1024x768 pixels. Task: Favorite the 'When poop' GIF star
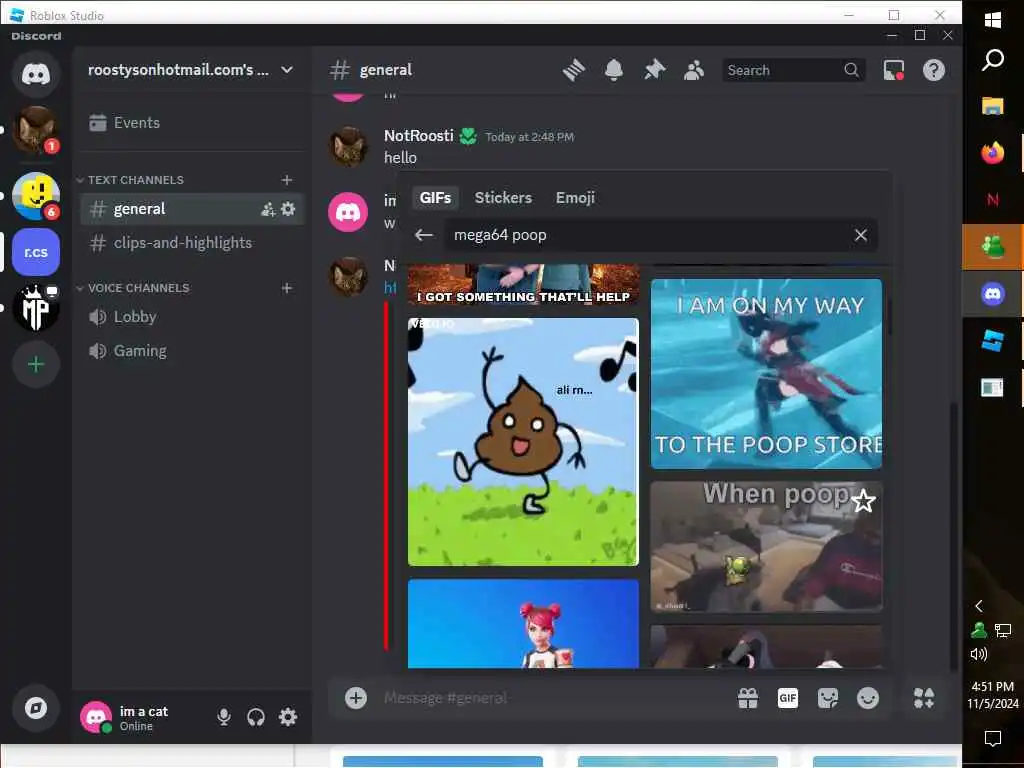[x=863, y=501]
